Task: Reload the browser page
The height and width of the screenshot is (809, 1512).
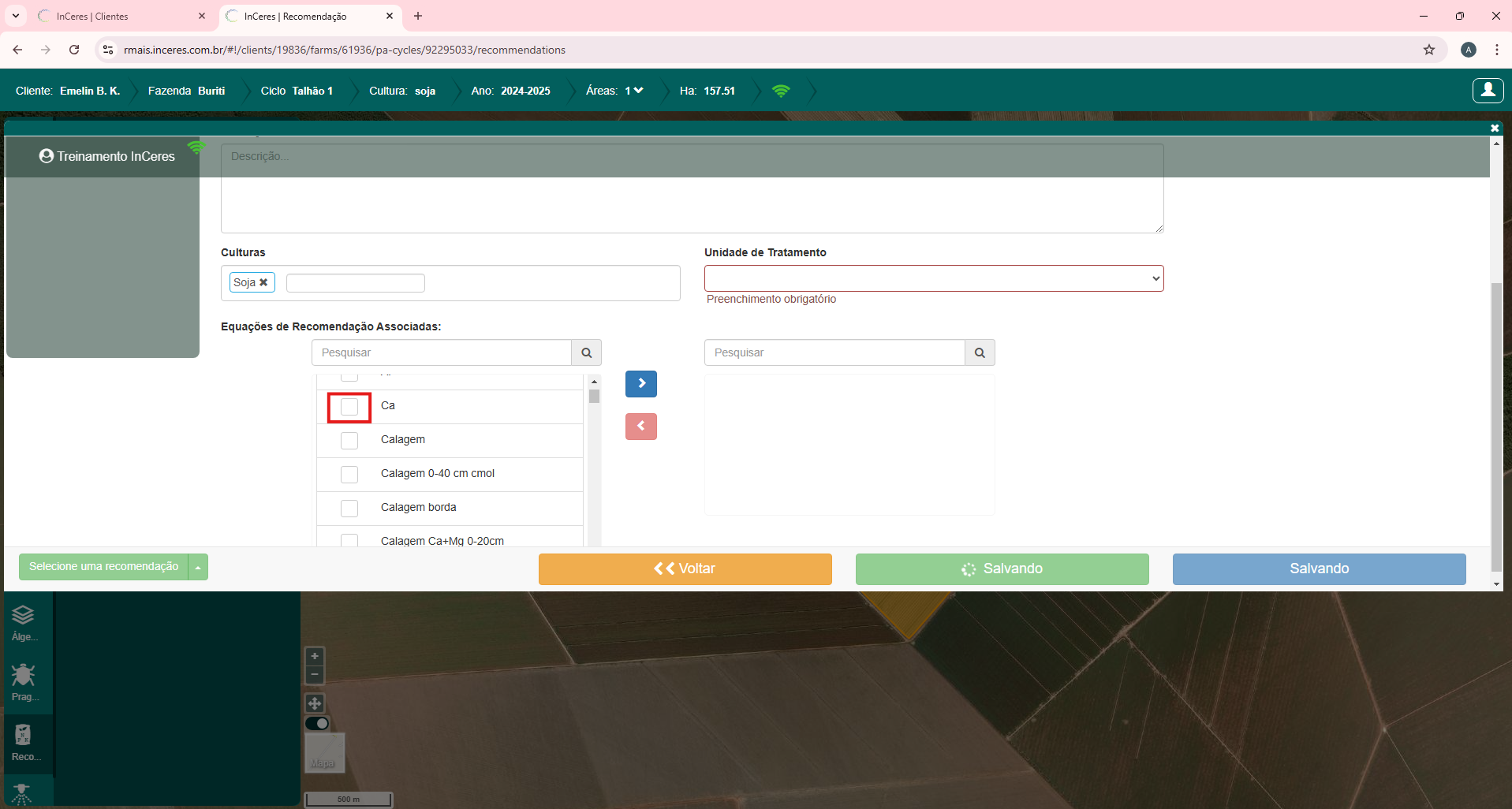Action: point(74,50)
